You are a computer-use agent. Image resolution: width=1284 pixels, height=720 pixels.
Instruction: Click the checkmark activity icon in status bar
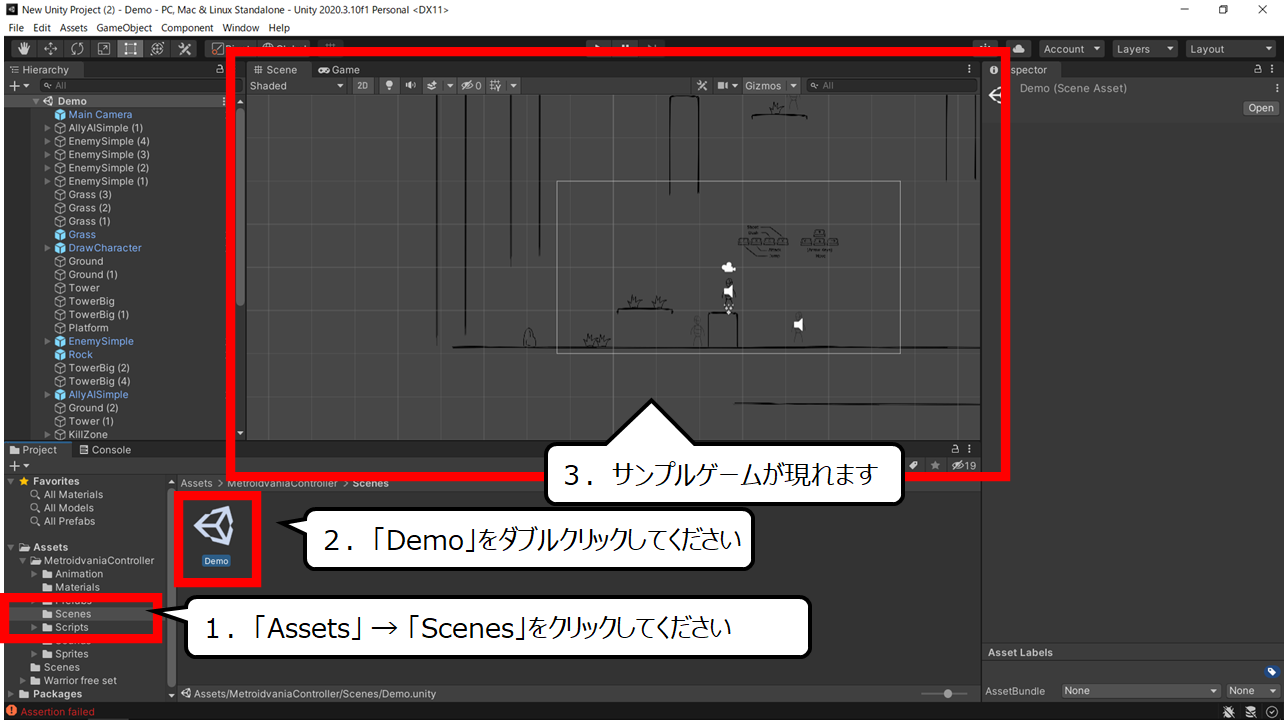(x=1270, y=712)
